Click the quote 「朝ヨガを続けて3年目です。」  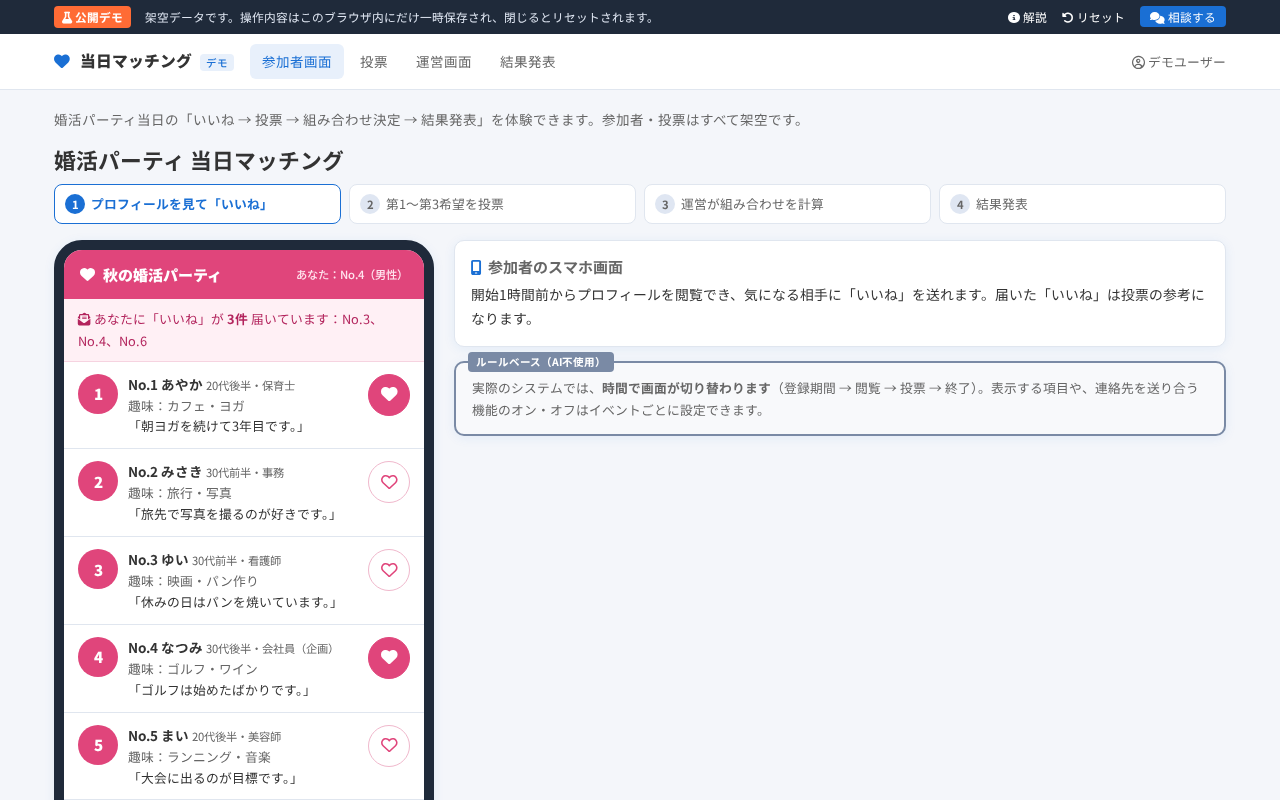[x=218, y=427]
